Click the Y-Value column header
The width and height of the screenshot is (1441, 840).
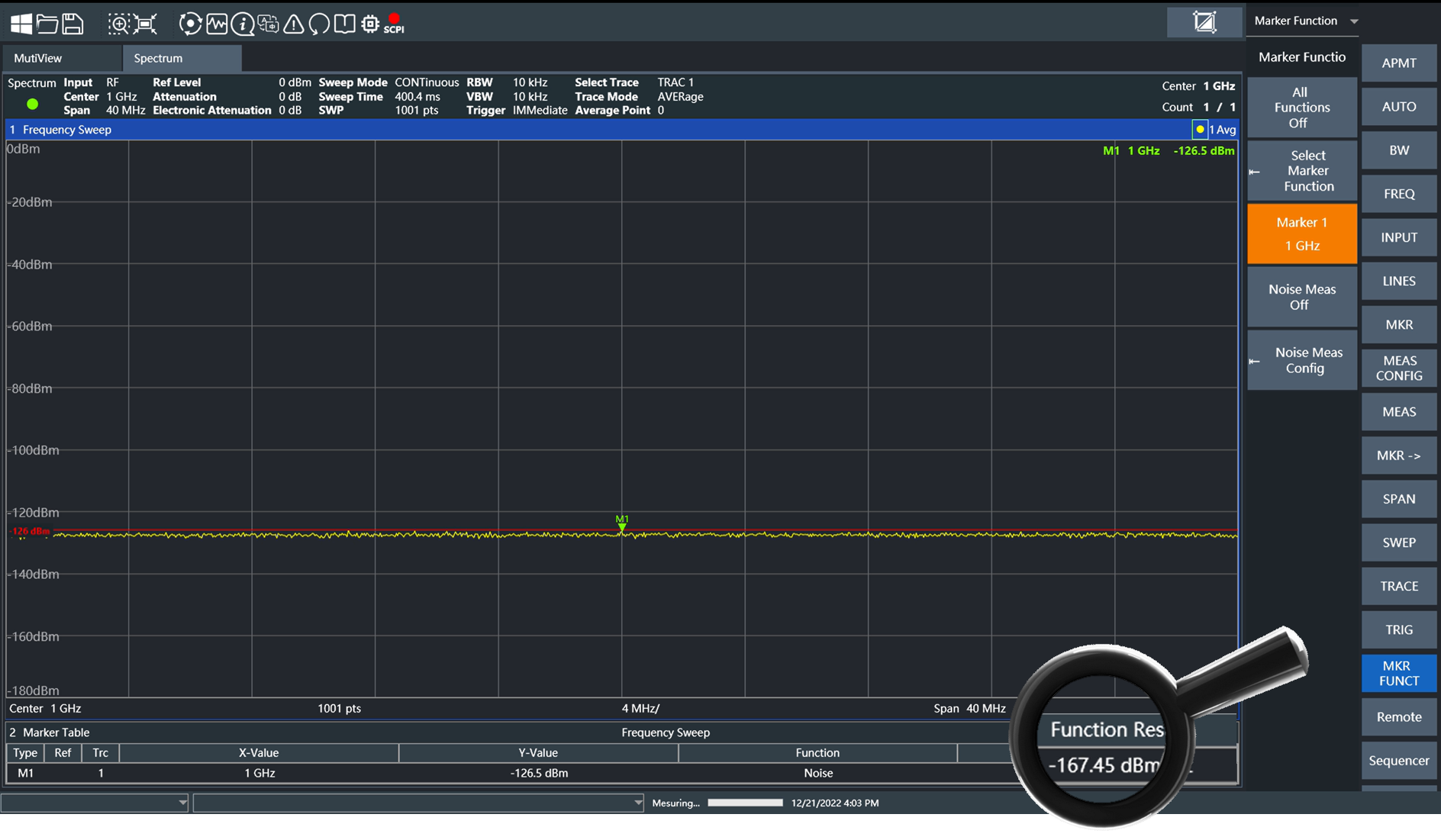538,753
